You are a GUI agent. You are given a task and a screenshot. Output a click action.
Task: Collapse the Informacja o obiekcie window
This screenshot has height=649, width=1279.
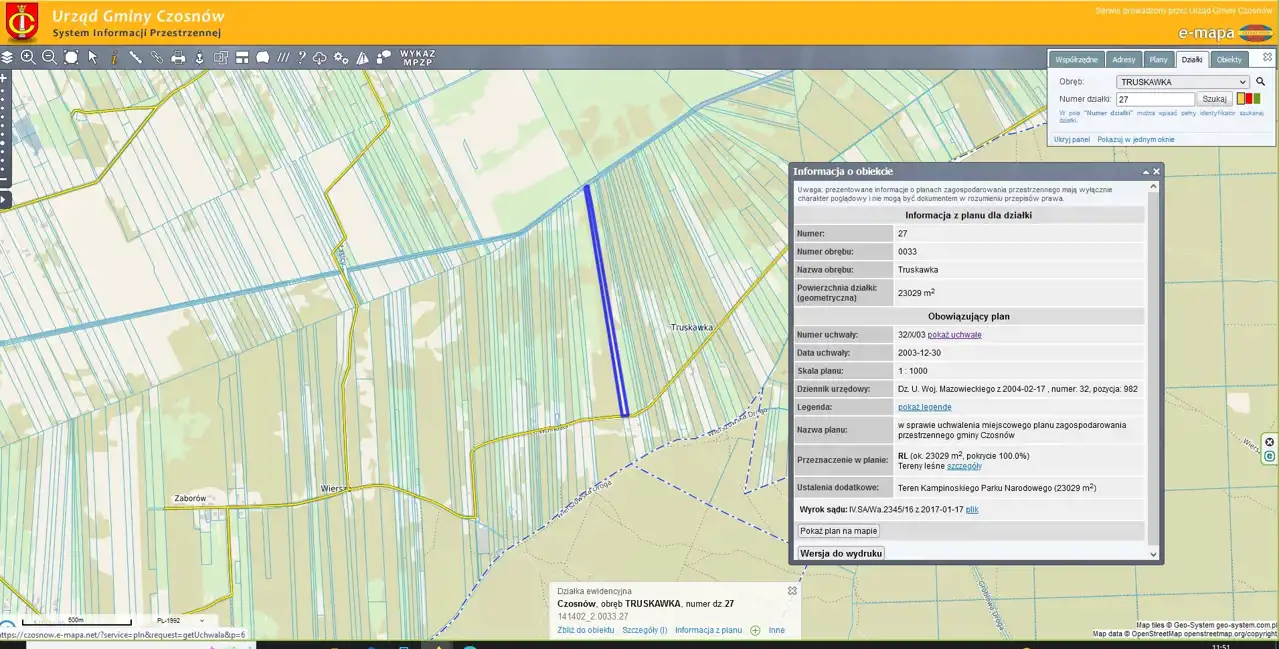[1146, 172]
